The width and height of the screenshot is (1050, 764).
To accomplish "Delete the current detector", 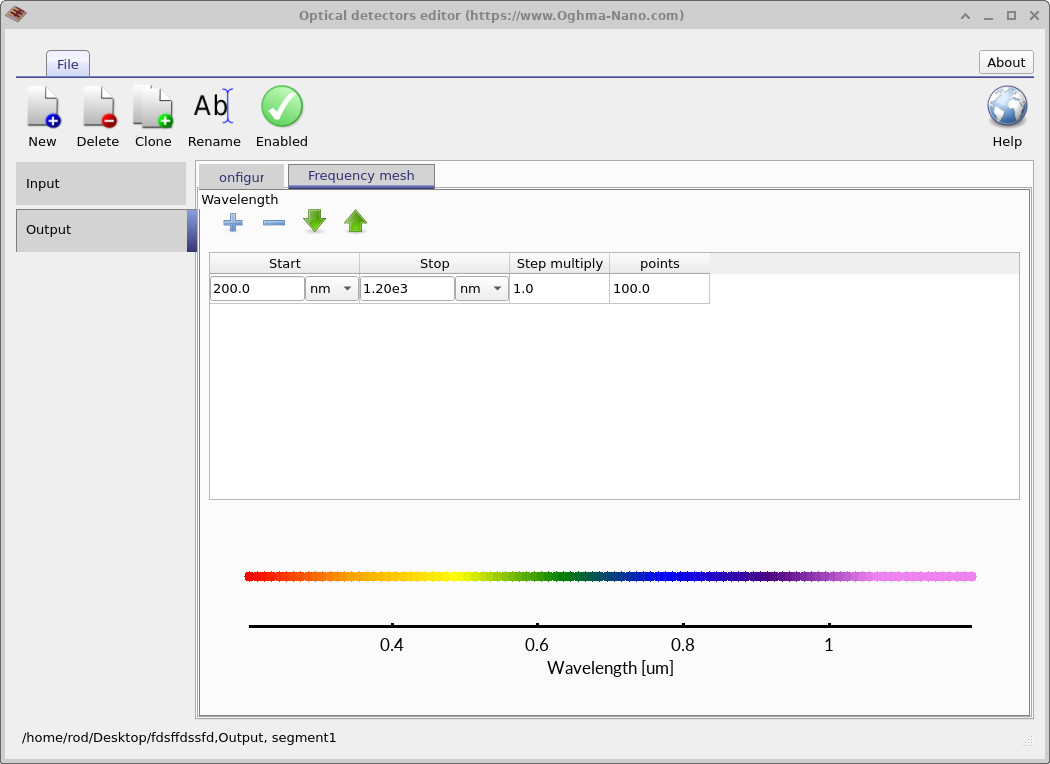I will (x=97, y=115).
